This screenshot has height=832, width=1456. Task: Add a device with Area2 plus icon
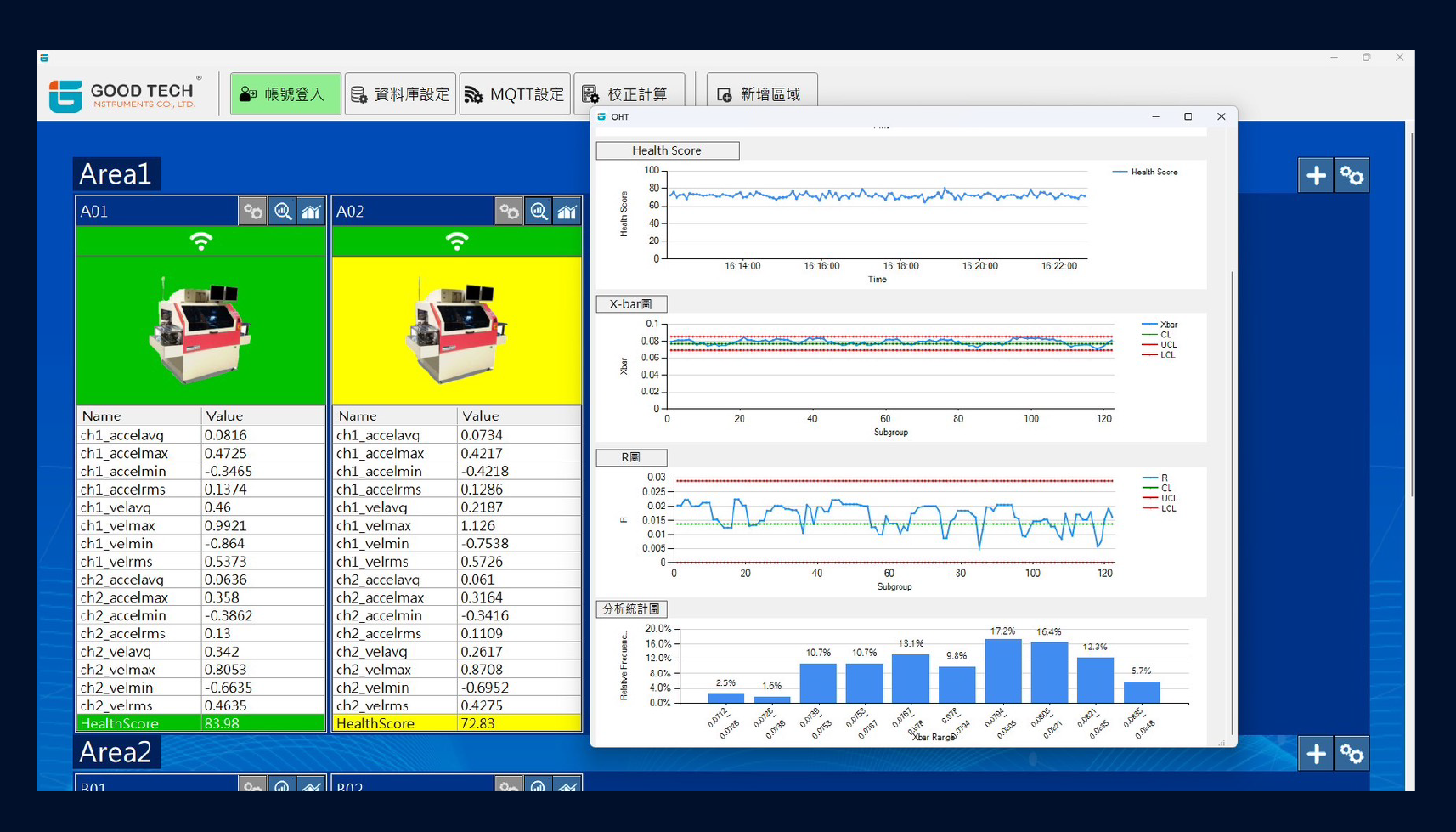coord(1316,754)
